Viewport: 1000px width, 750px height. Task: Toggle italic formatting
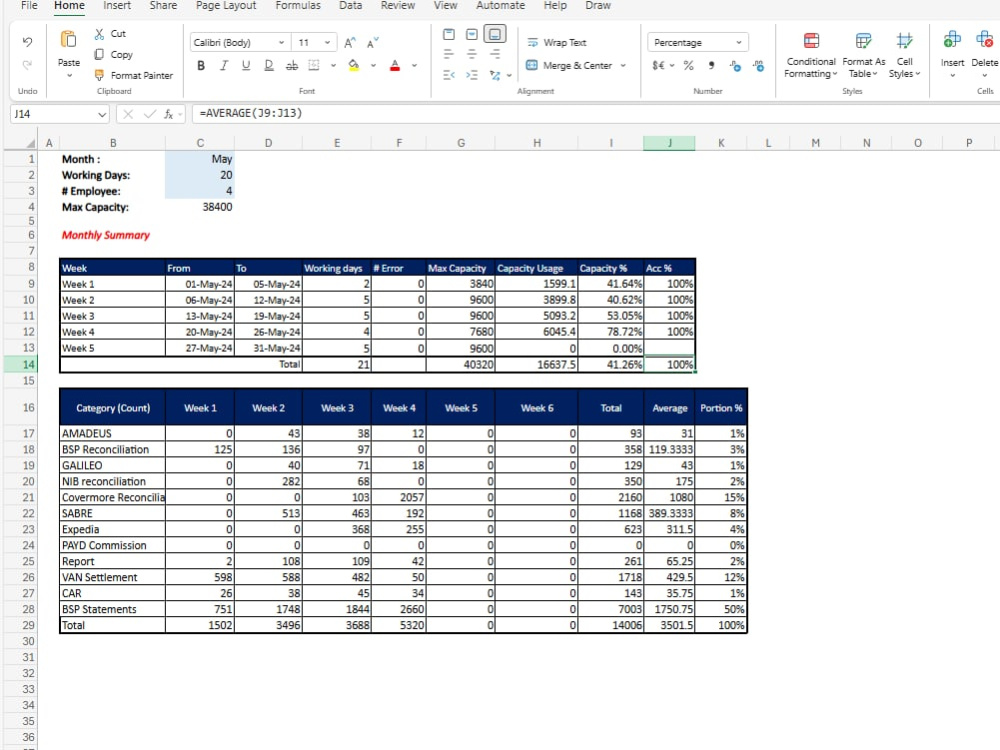[224, 65]
